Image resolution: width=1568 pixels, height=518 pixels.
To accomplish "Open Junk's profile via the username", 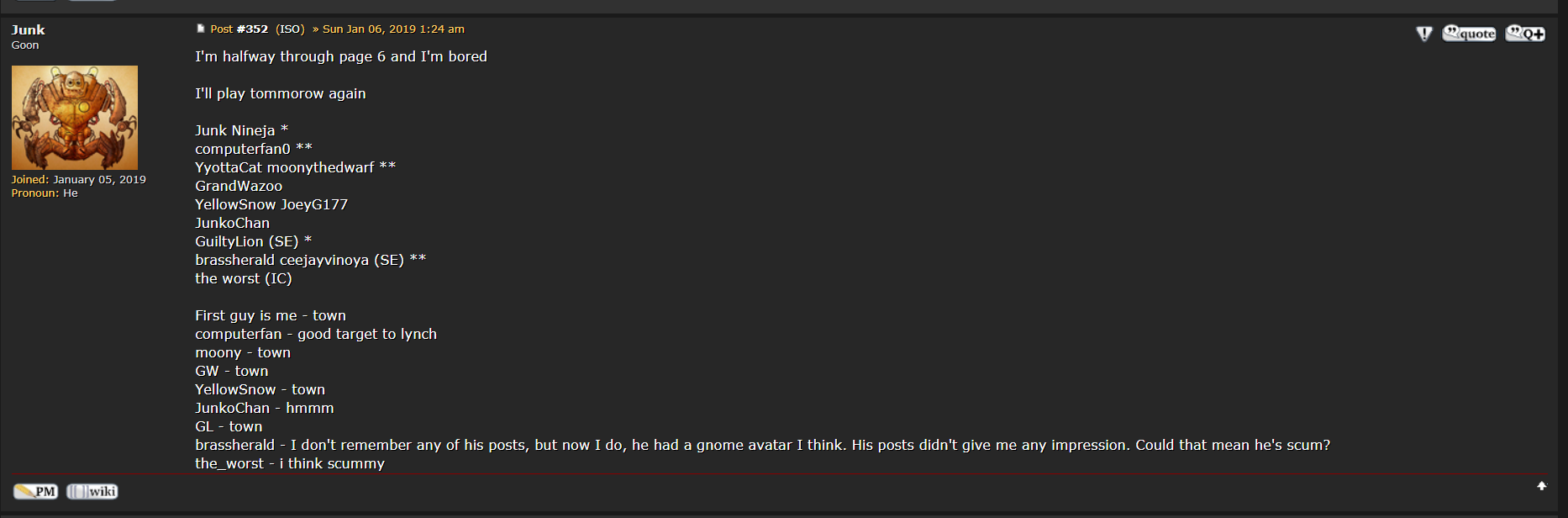I will click(x=28, y=29).
